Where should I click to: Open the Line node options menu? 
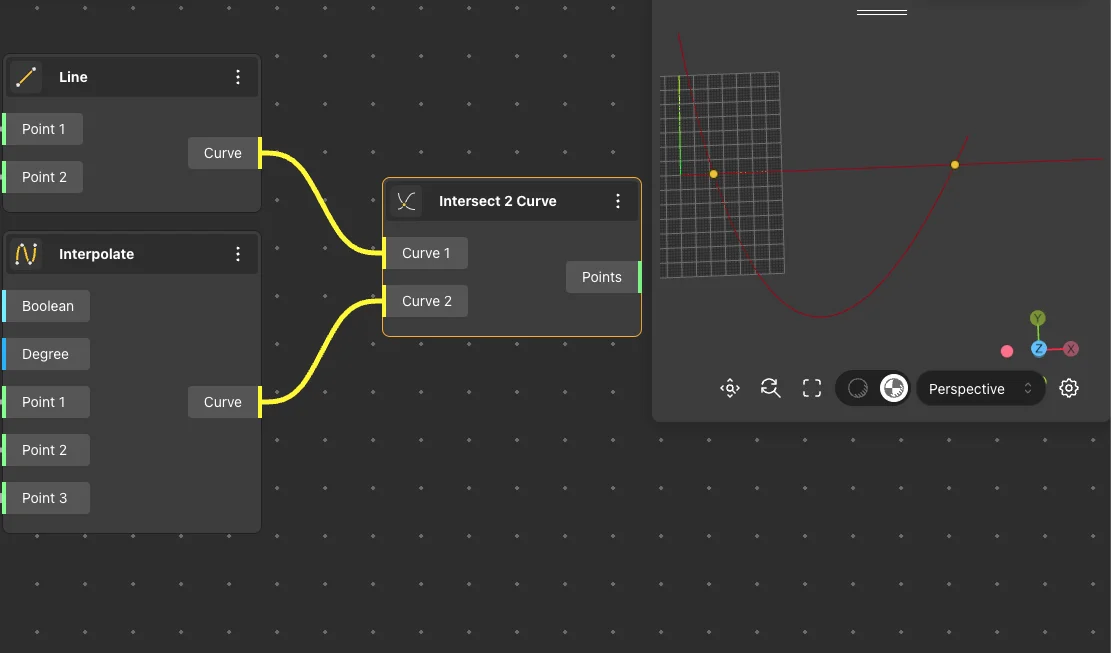(x=238, y=77)
